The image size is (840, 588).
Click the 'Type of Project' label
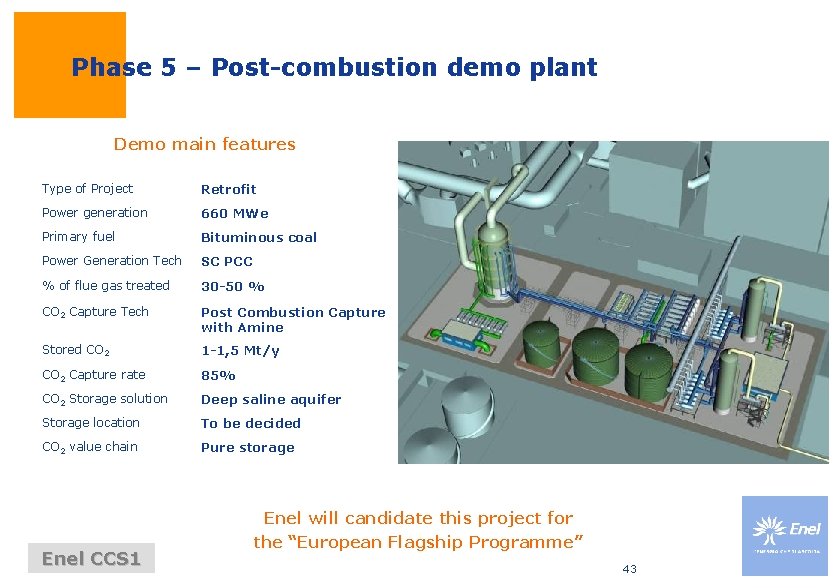coord(87,189)
